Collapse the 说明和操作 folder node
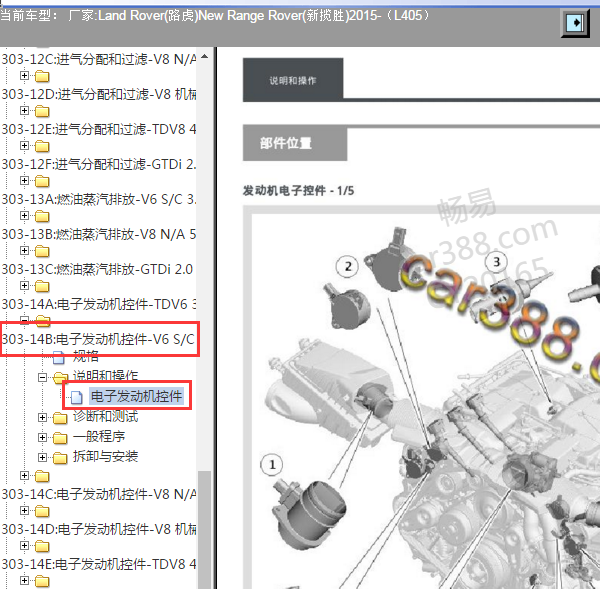 (x=42, y=377)
